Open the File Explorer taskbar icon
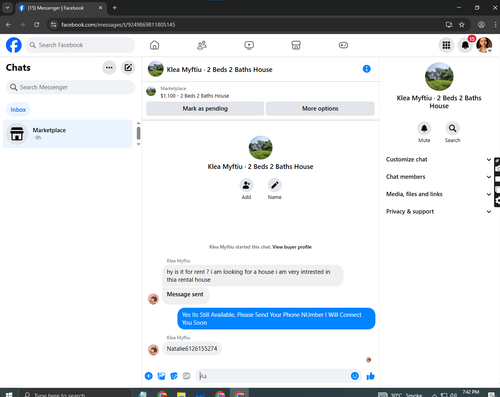 tap(181, 394)
